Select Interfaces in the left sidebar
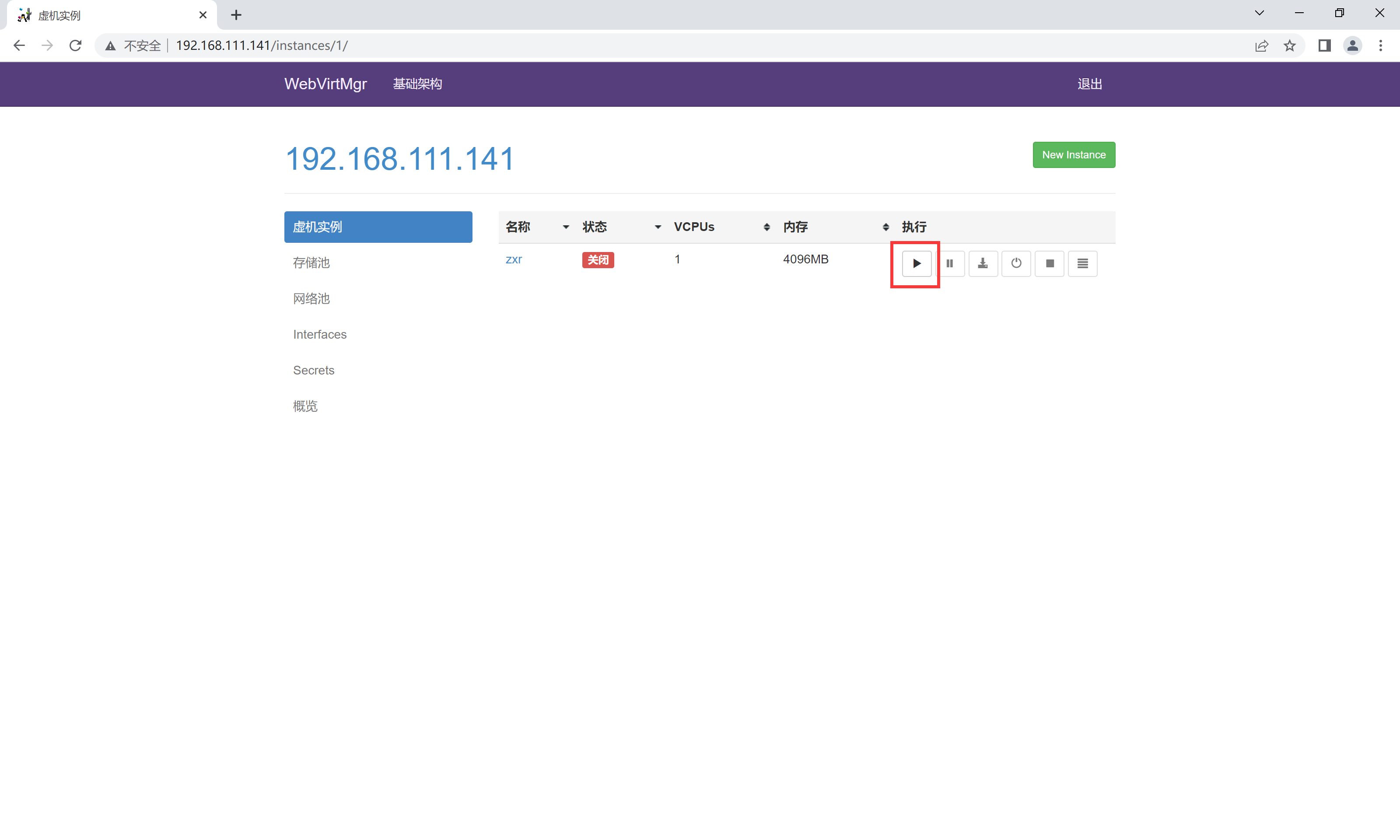 tap(320, 334)
